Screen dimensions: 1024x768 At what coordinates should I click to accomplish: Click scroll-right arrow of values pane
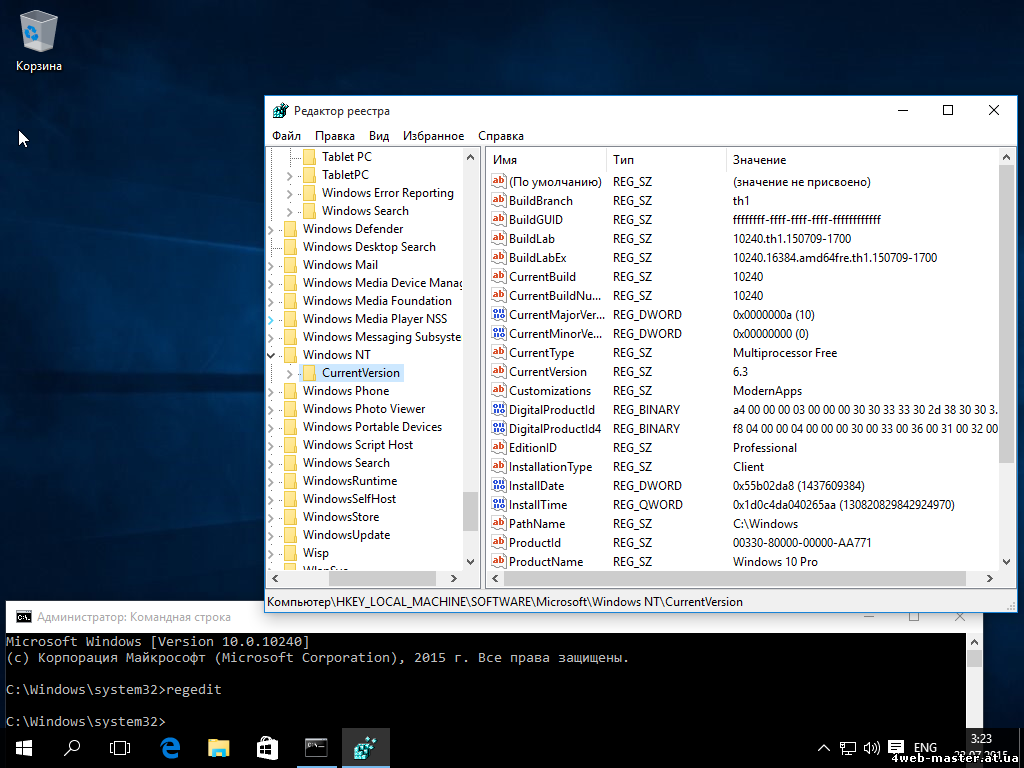990,578
